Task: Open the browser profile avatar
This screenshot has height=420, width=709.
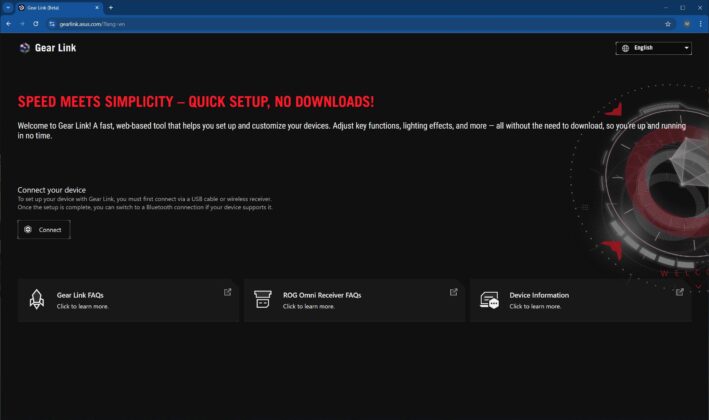Action: point(687,24)
